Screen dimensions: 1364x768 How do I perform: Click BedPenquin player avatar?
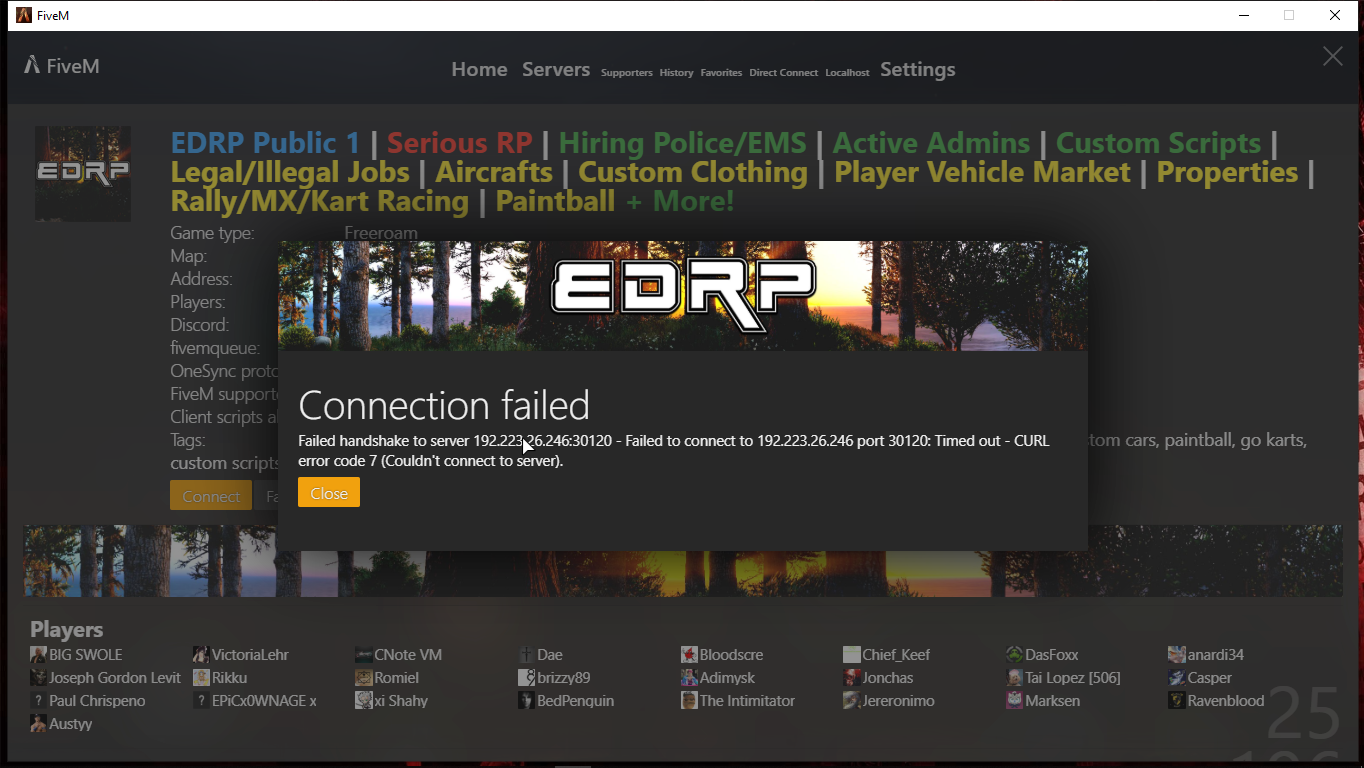[x=526, y=701]
